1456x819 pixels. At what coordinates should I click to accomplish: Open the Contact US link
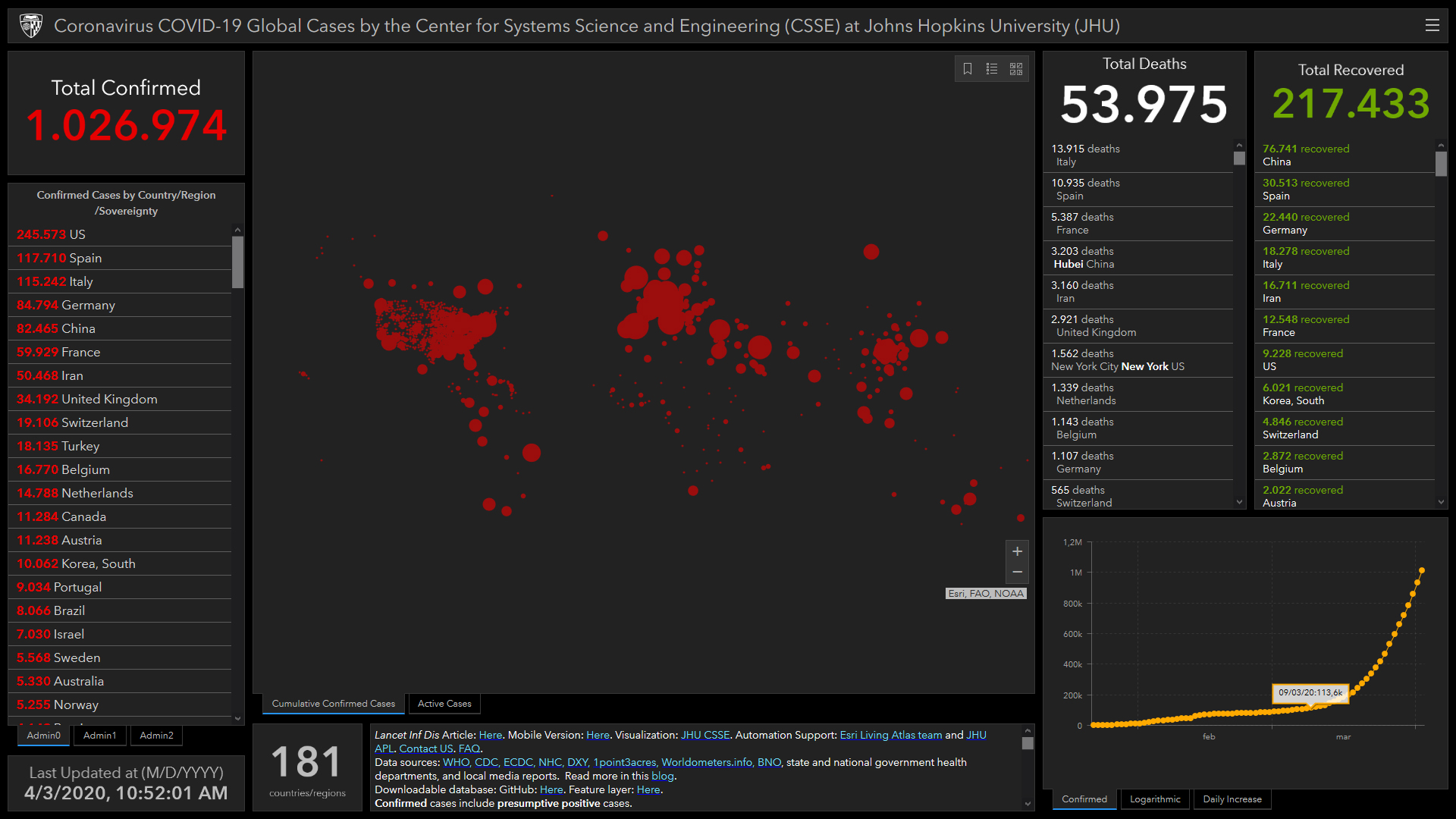point(426,748)
